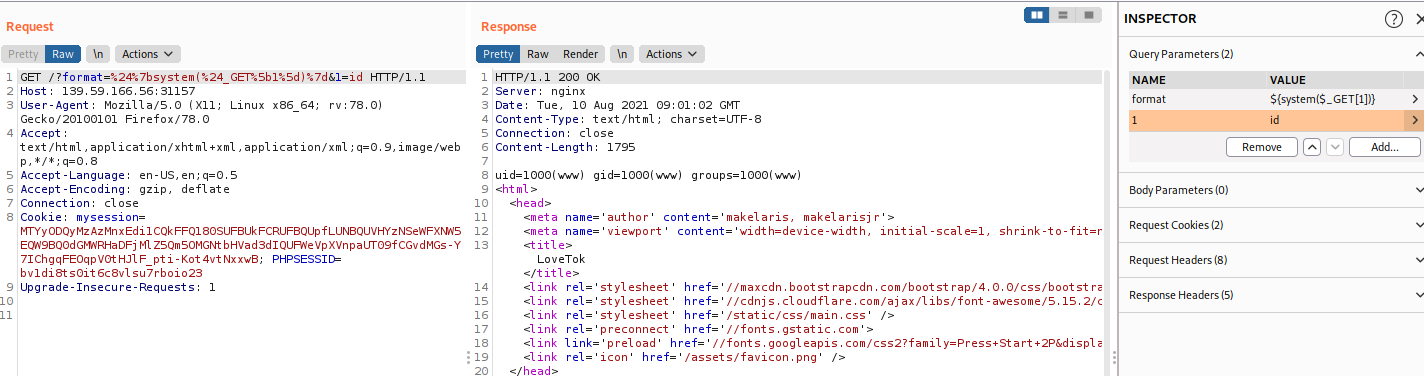Click the Request panel title
This screenshot has height=376, width=1424.
click(x=31, y=27)
